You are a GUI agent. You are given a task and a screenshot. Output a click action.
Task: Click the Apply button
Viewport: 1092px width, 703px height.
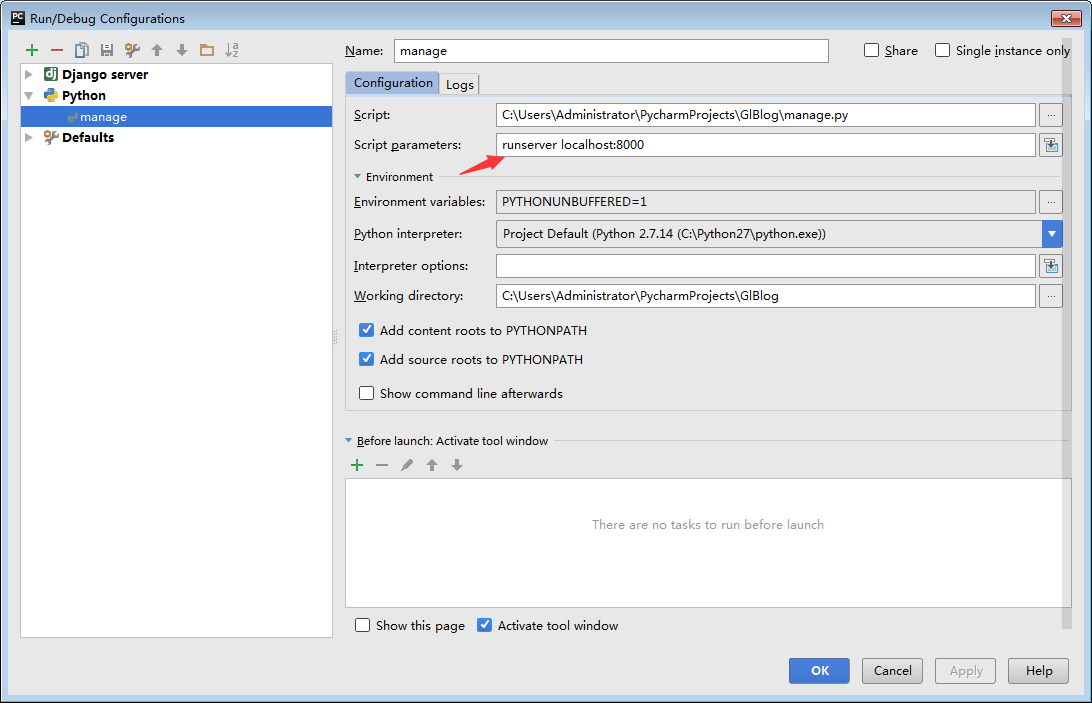[965, 671]
